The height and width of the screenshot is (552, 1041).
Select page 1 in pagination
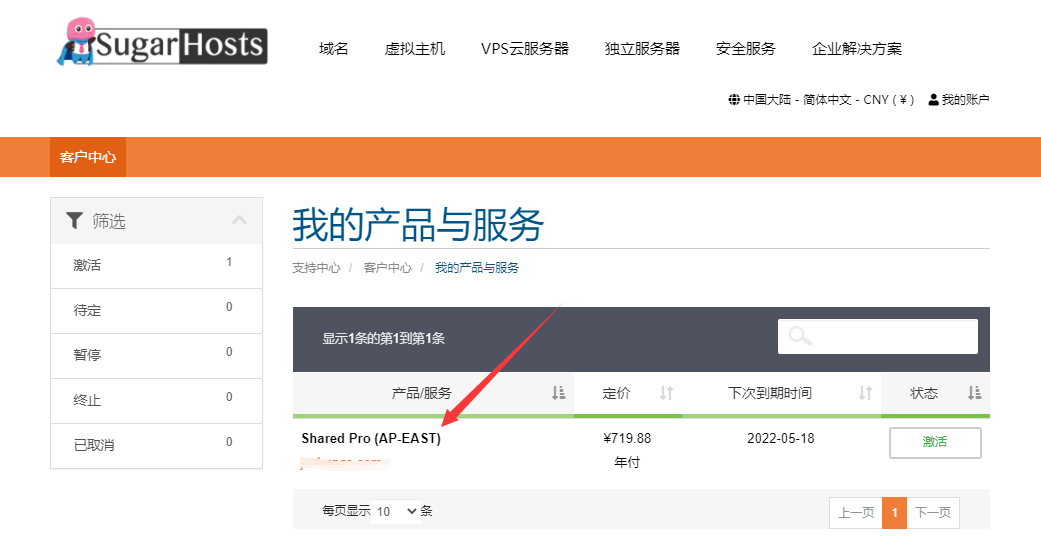tap(894, 513)
